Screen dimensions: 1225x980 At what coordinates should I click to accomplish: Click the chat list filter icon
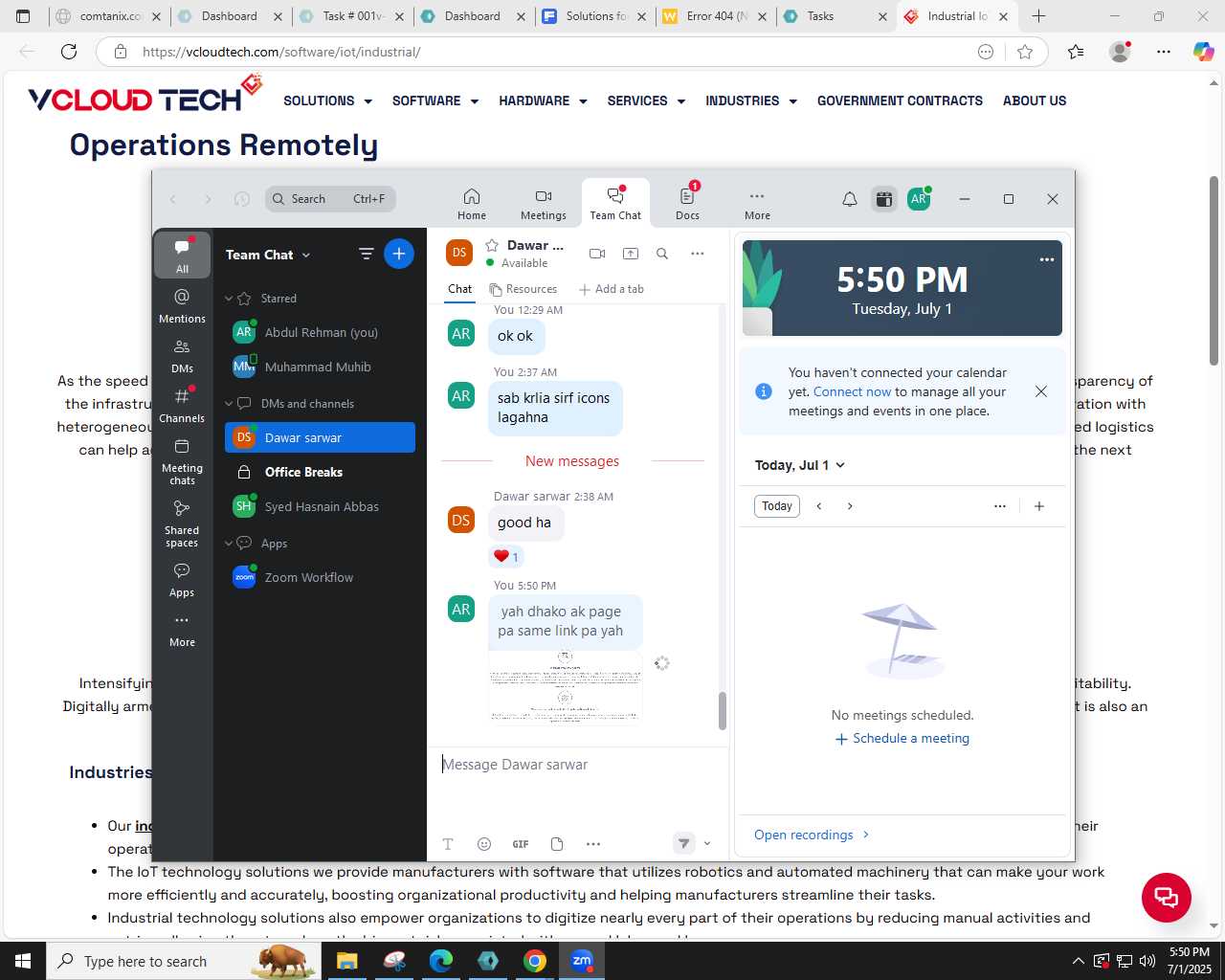coord(366,254)
